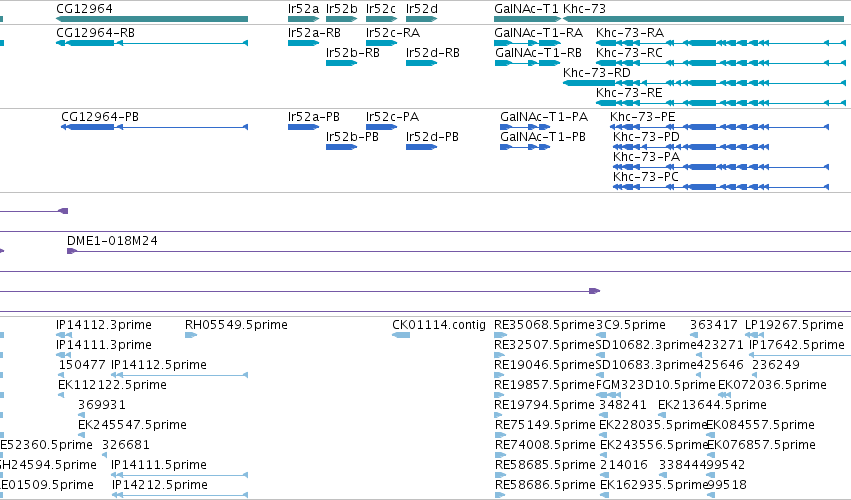The image size is (851, 500).
Task: Open EST IP14112.5prime
Action: click(x=158, y=365)
